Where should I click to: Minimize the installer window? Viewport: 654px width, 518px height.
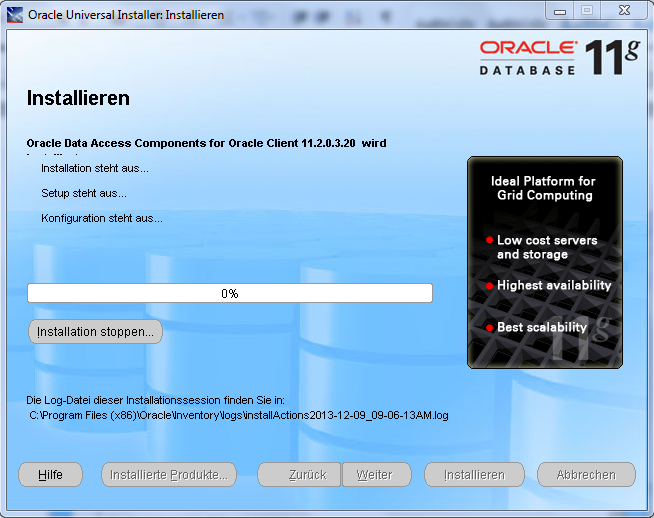pos(560,11)
